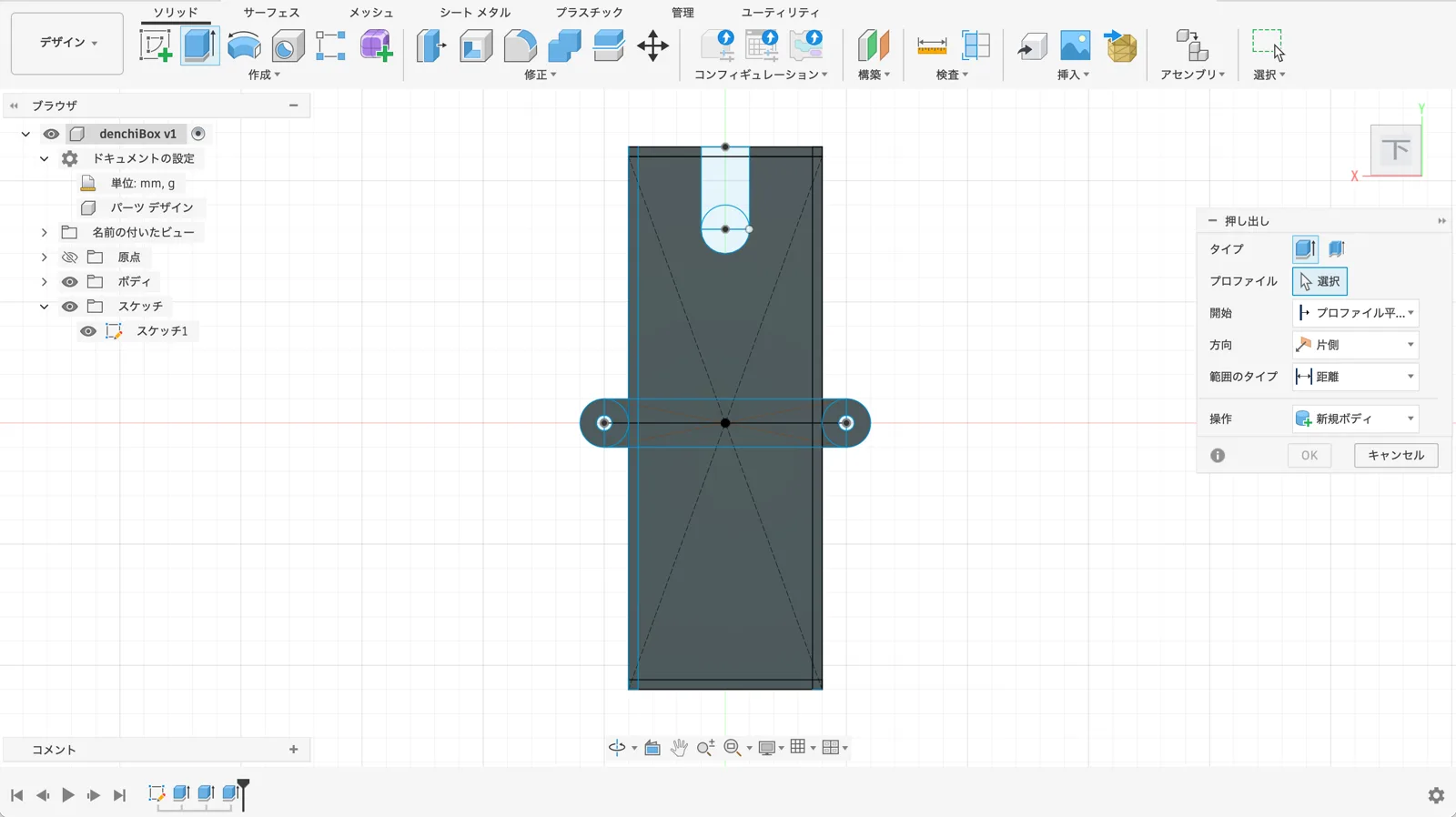Click the Create Form purple icon
The image size is (1456, 817).
tap(376, 45)
